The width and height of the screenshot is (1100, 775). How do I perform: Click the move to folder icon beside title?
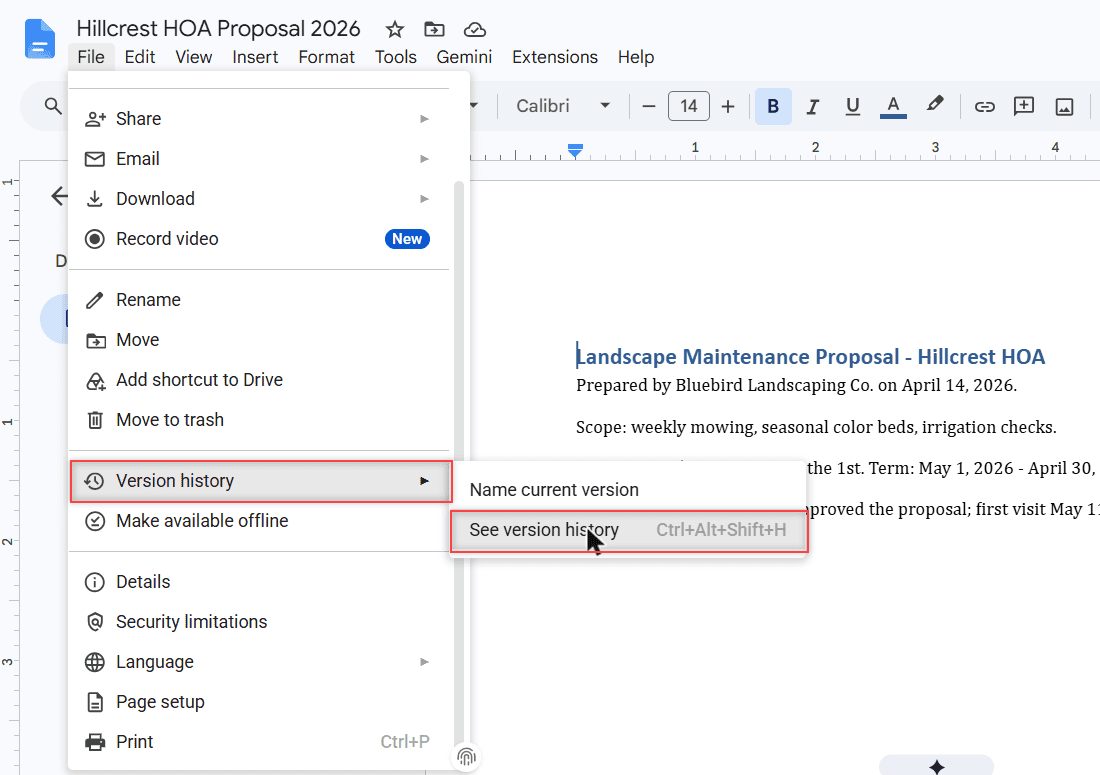pos(434,29)
